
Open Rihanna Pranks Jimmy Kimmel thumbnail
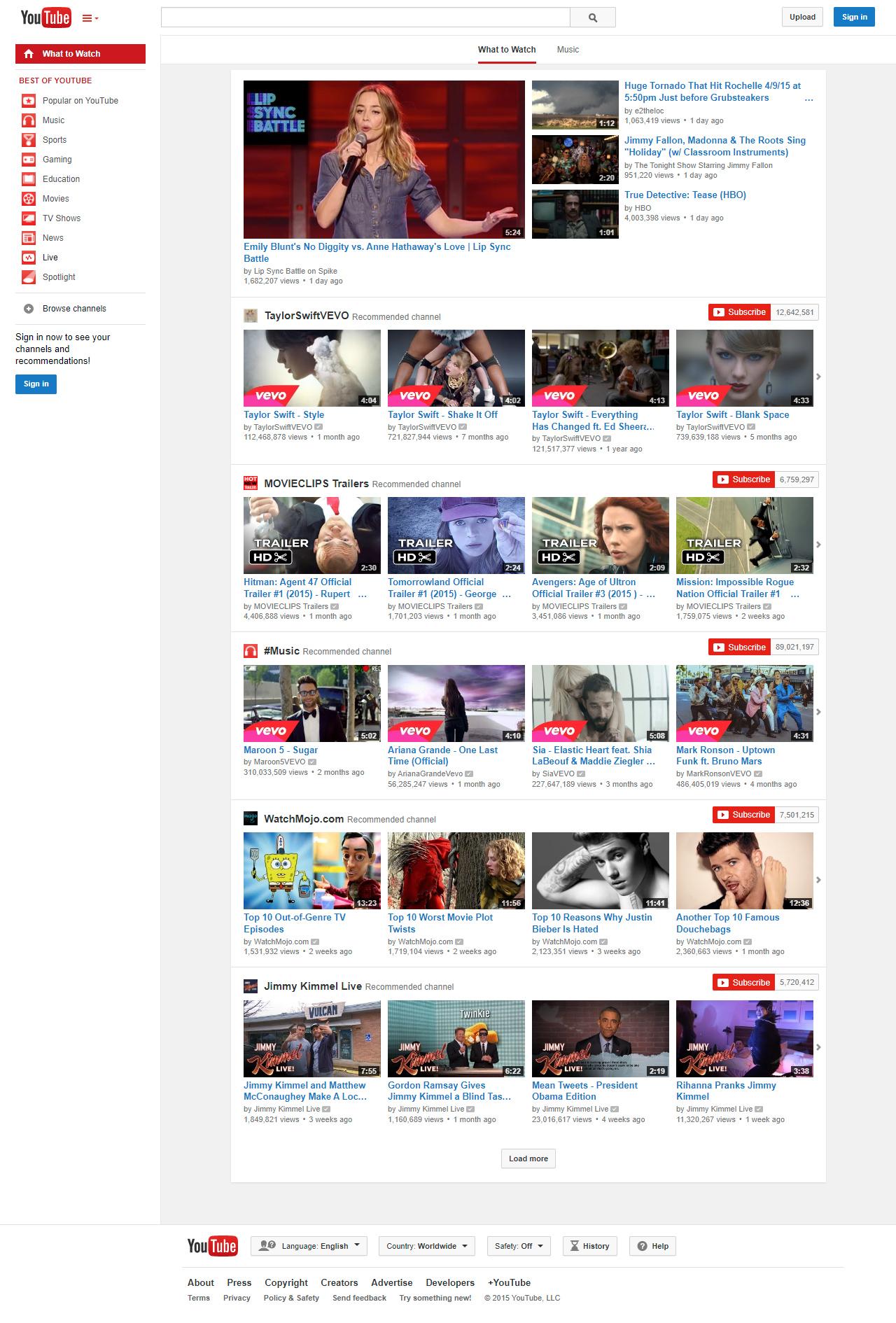[x=745, y=1039]
